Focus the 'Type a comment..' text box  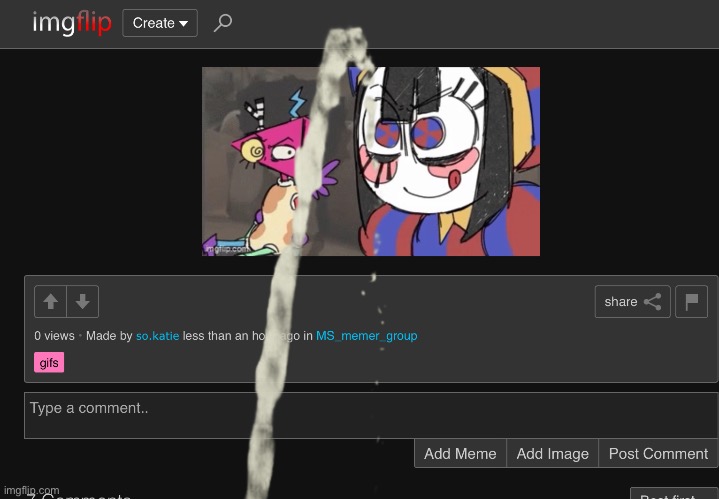click(x=220, y=414)
